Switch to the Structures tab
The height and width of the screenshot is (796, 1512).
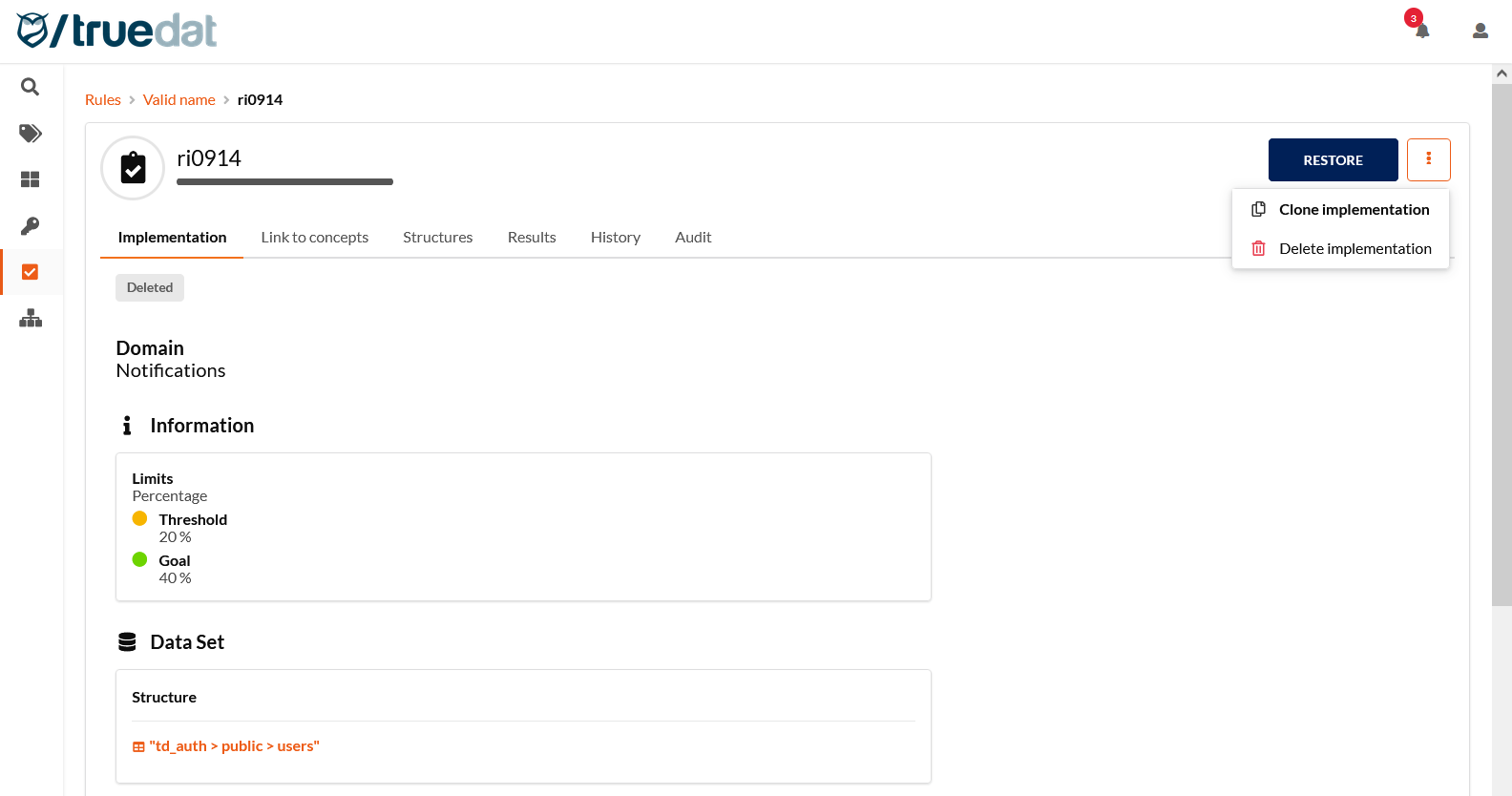437,238
